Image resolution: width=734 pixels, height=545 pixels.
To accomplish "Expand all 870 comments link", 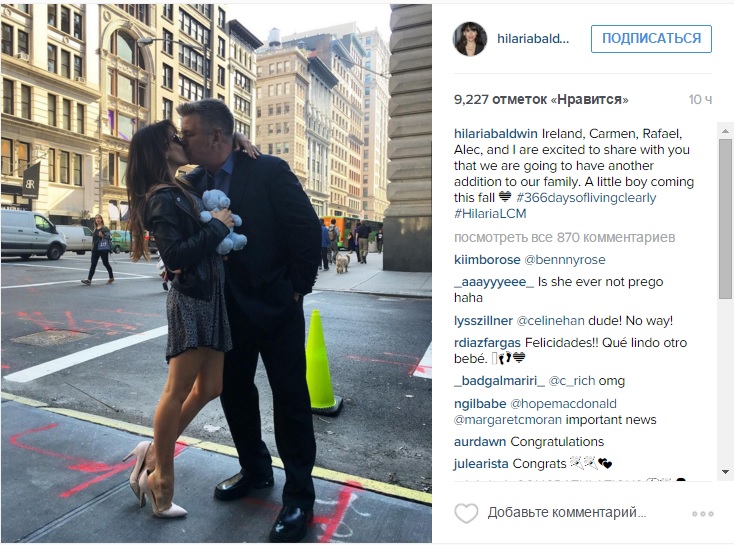I will tap(565, 237).
